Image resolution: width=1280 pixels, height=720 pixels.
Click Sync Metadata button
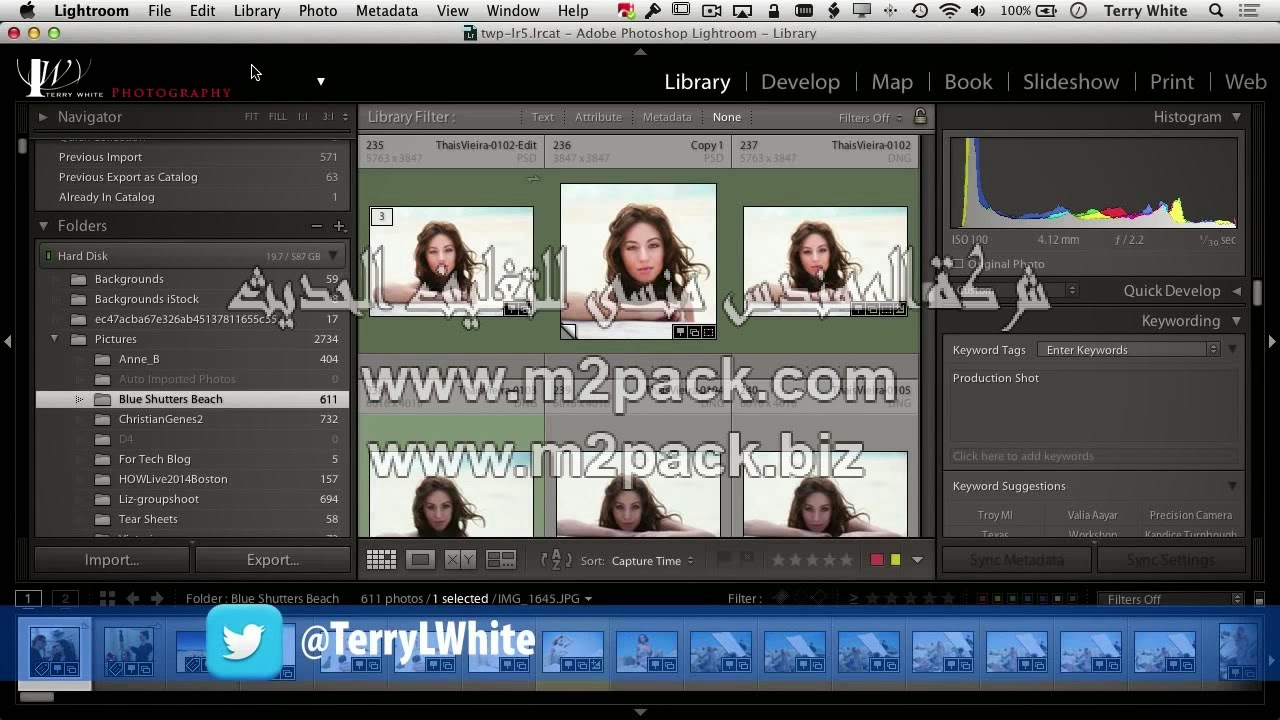click(x=1017, y=560)
